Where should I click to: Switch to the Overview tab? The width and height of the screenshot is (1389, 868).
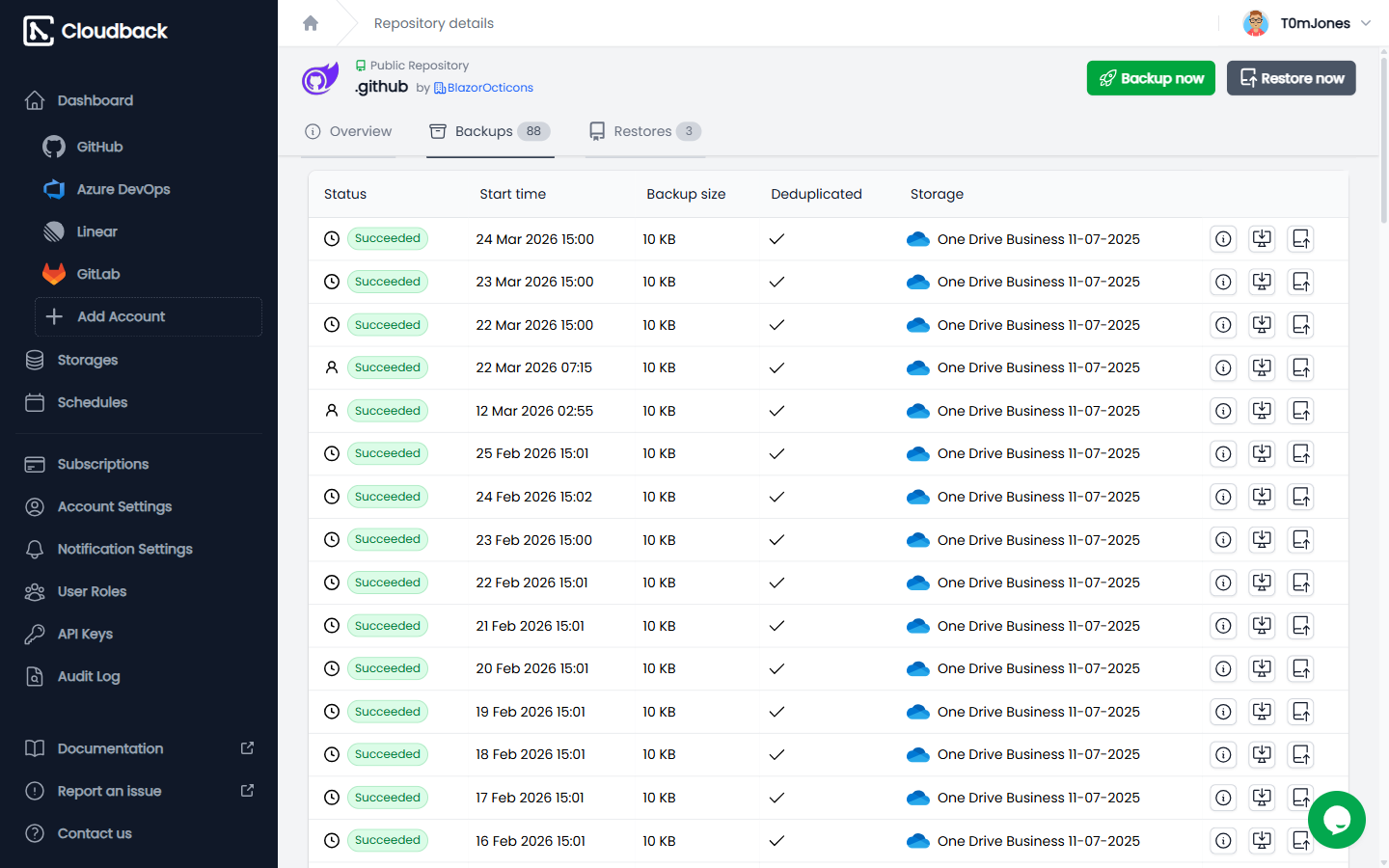pos(348,131)
